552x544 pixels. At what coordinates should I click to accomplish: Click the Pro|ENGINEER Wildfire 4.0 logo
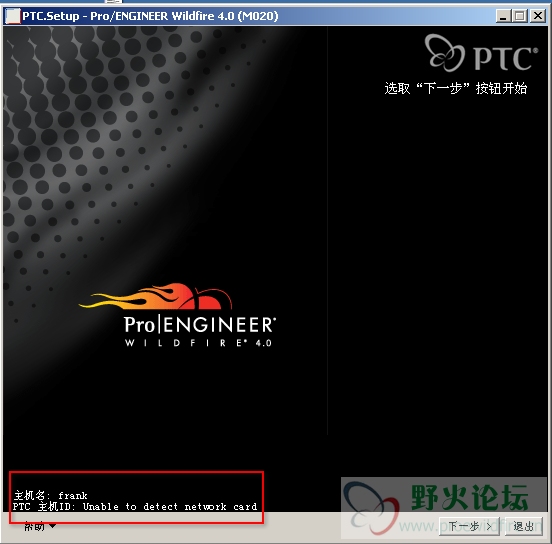(x=178, y=315)
